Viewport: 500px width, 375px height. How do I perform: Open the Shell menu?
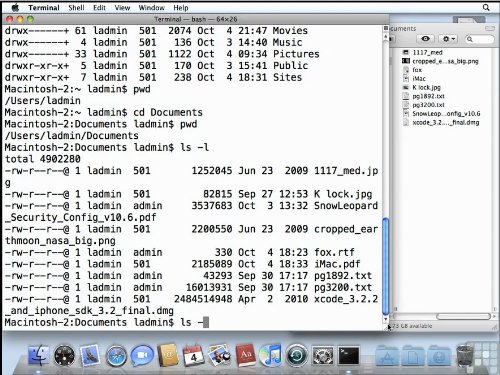(76, 8)
